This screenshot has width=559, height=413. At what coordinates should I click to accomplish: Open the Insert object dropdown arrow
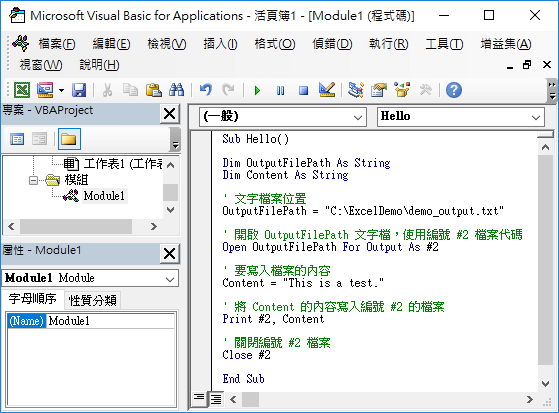click(61, 90)
